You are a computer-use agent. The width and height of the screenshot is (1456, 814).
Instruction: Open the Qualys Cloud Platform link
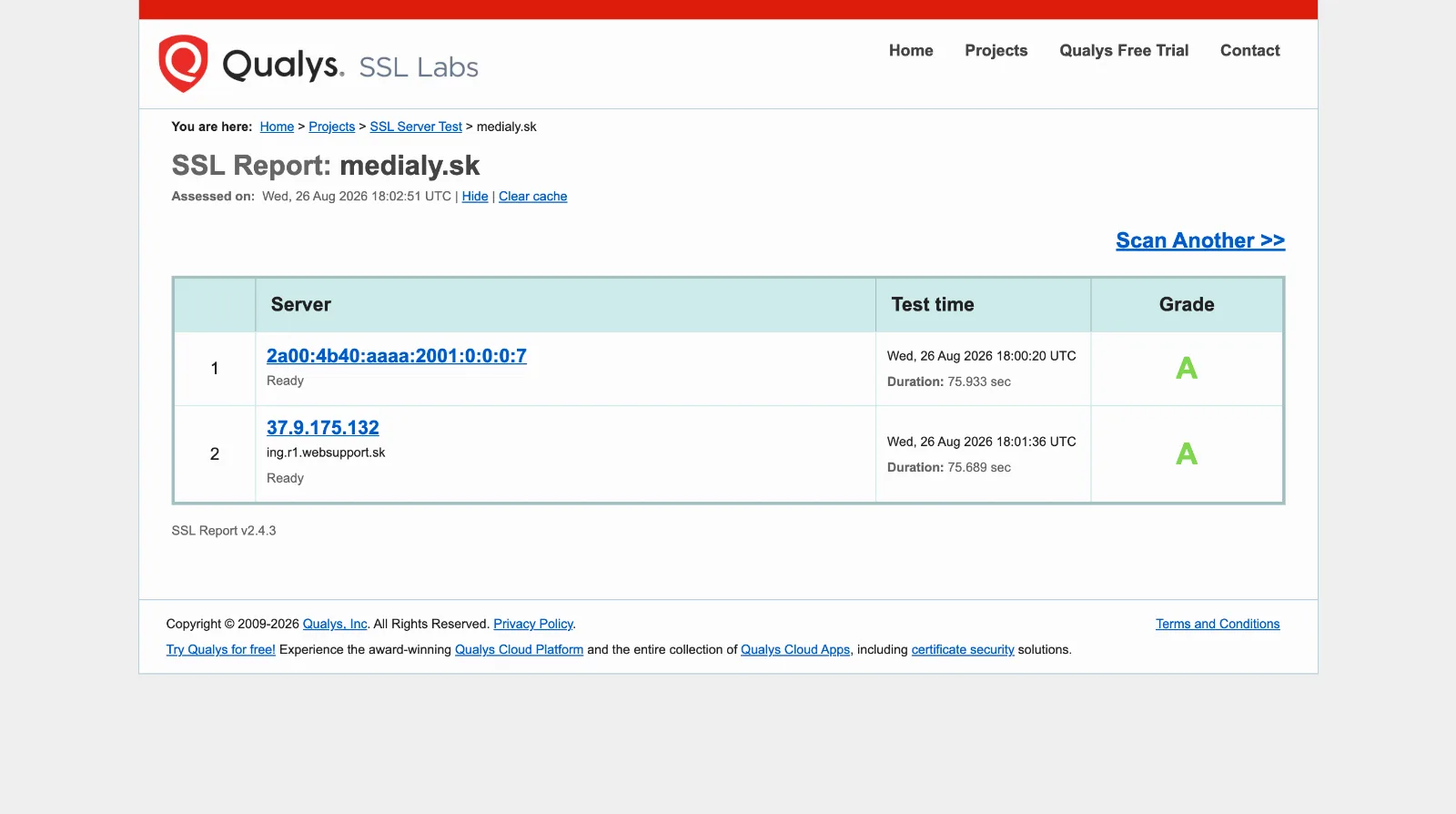click(x=519, y=649)
